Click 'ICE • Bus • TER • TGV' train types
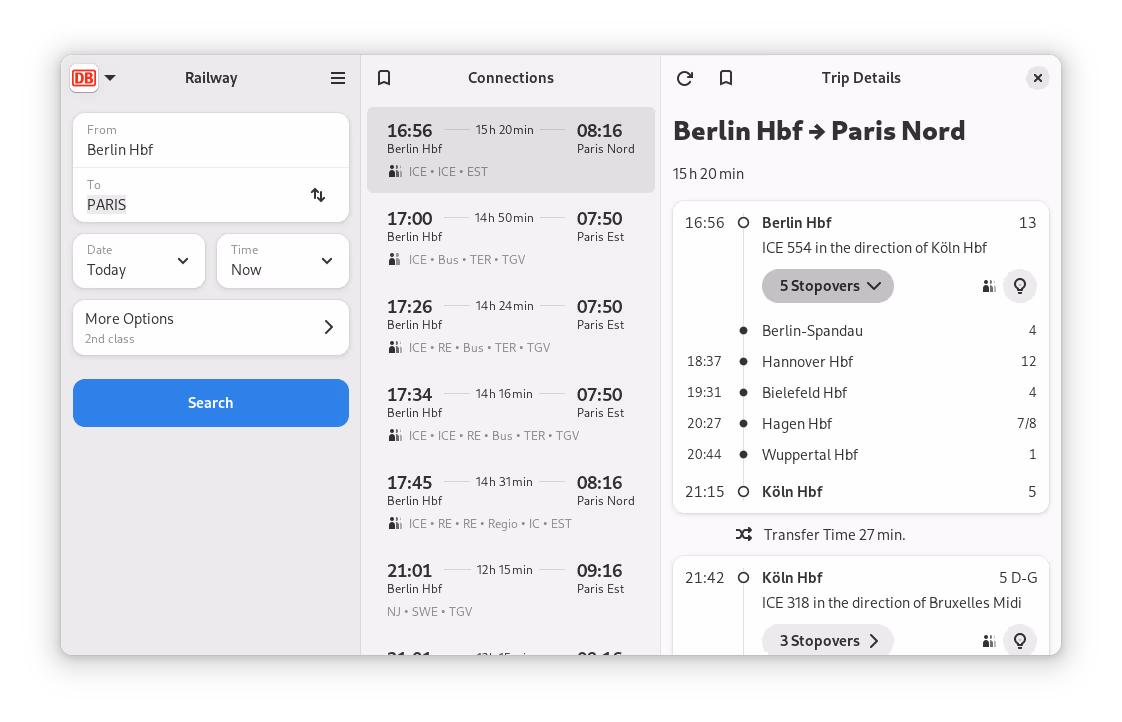 pos(467,260)
